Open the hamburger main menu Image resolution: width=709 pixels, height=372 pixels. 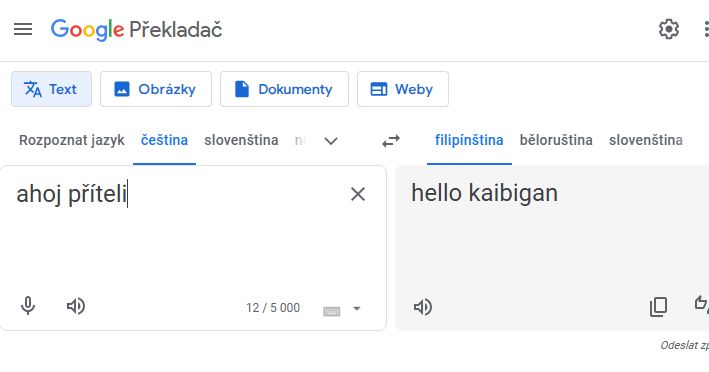(23, 30)
